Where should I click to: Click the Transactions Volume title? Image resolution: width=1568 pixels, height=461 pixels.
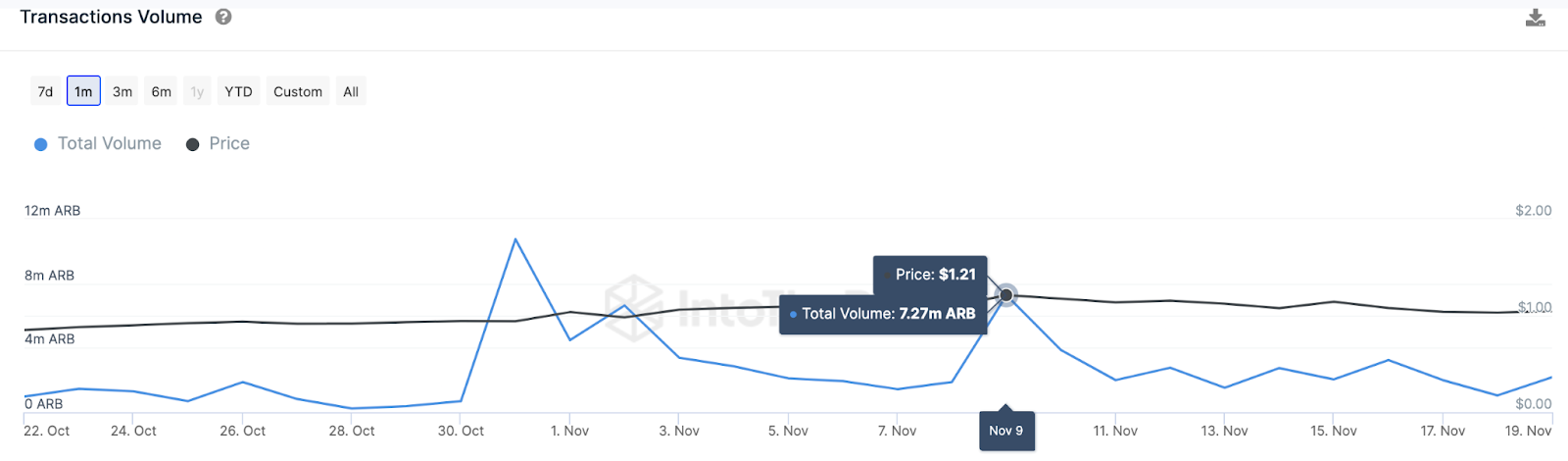coord(111,17)
